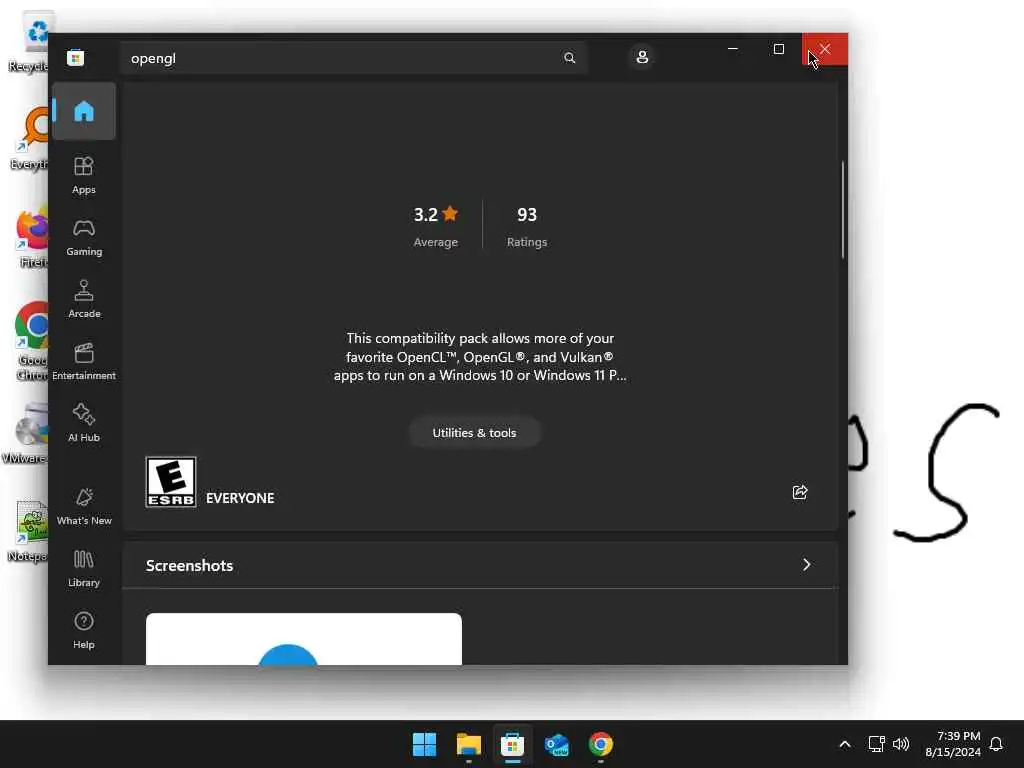Image resolution: width=1024 pixels, height=768 pixels.
Task: Launch Chrome from the taskbar
Action: click(601, 744)
